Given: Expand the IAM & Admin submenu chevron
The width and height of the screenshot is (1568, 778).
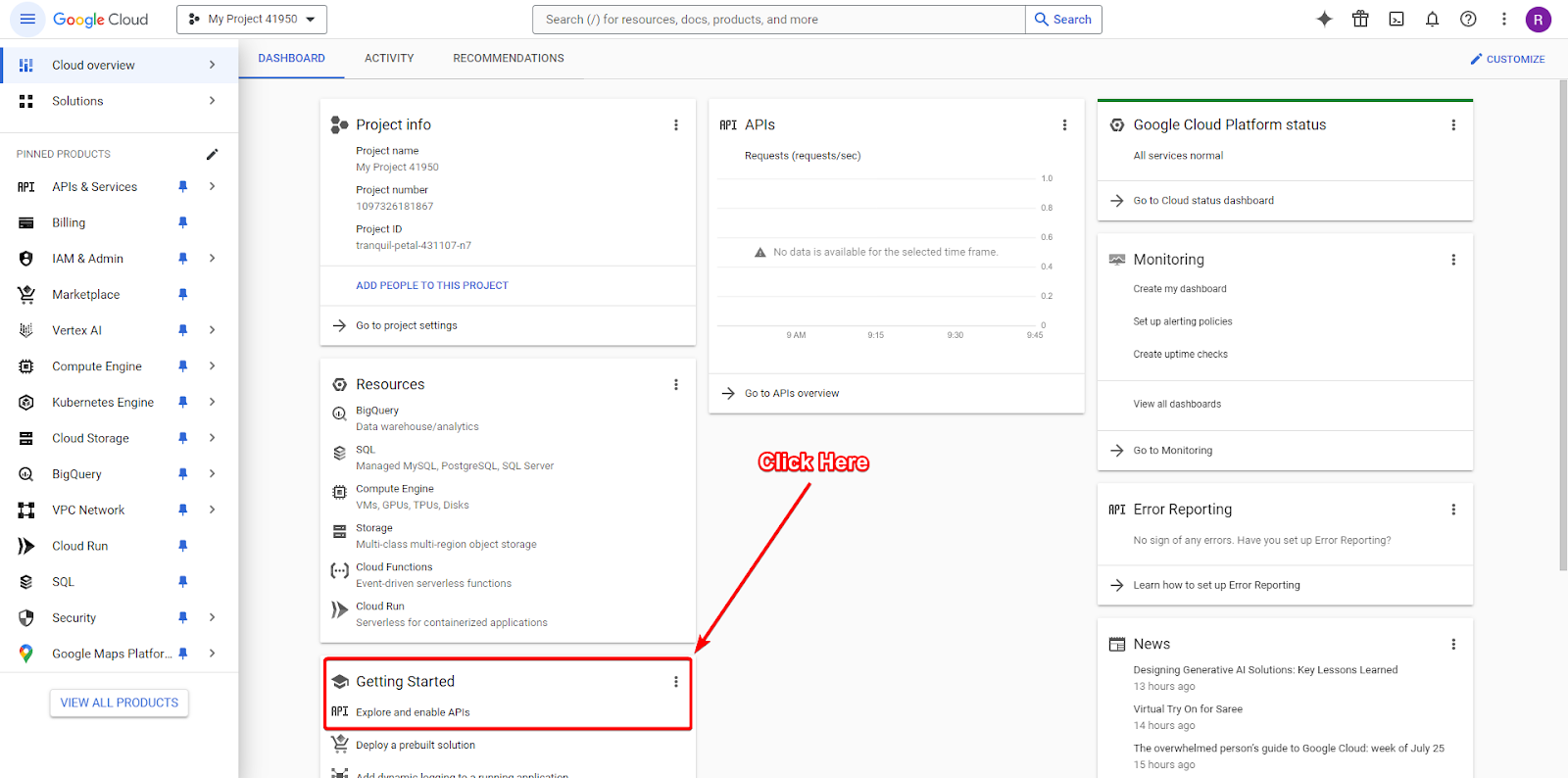Looking at the screenshot, I should [212, 259].
